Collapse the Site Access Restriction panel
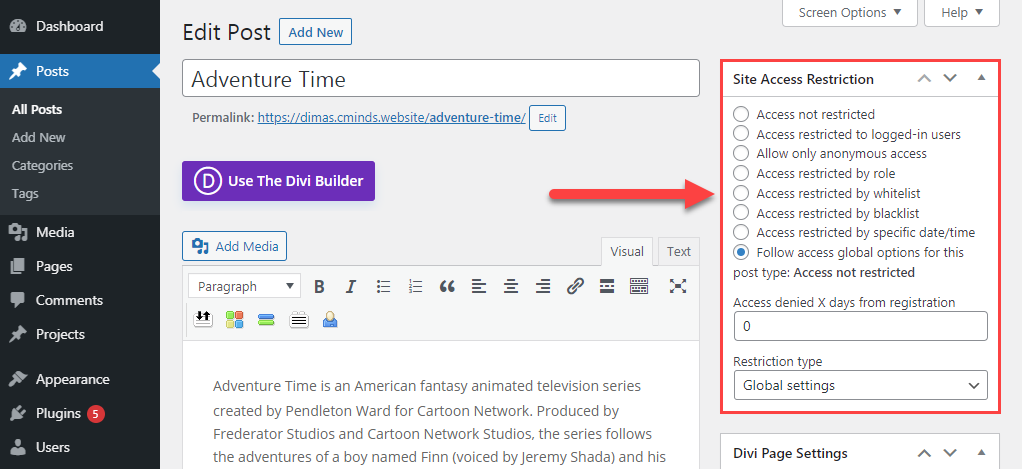 coord(982,78)
